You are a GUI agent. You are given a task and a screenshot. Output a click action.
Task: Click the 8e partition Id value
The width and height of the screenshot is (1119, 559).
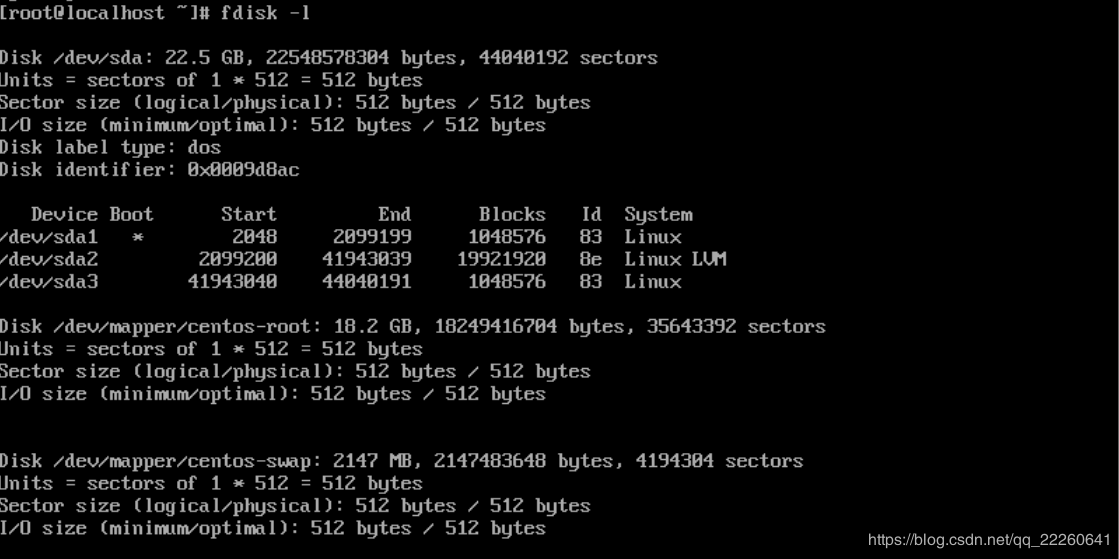[591, 259]
